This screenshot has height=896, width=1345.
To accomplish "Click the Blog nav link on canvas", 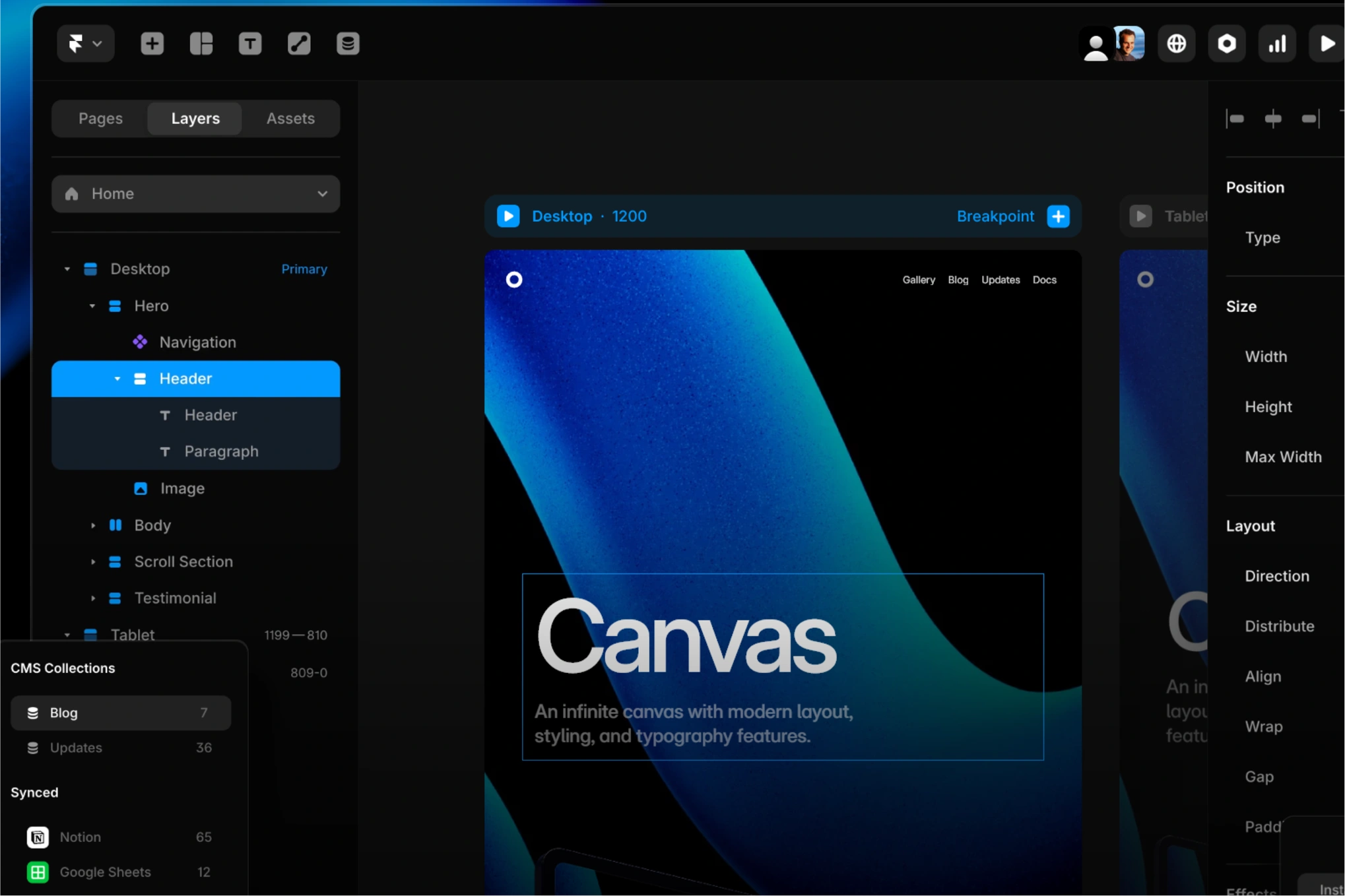I will pos(958,280).
